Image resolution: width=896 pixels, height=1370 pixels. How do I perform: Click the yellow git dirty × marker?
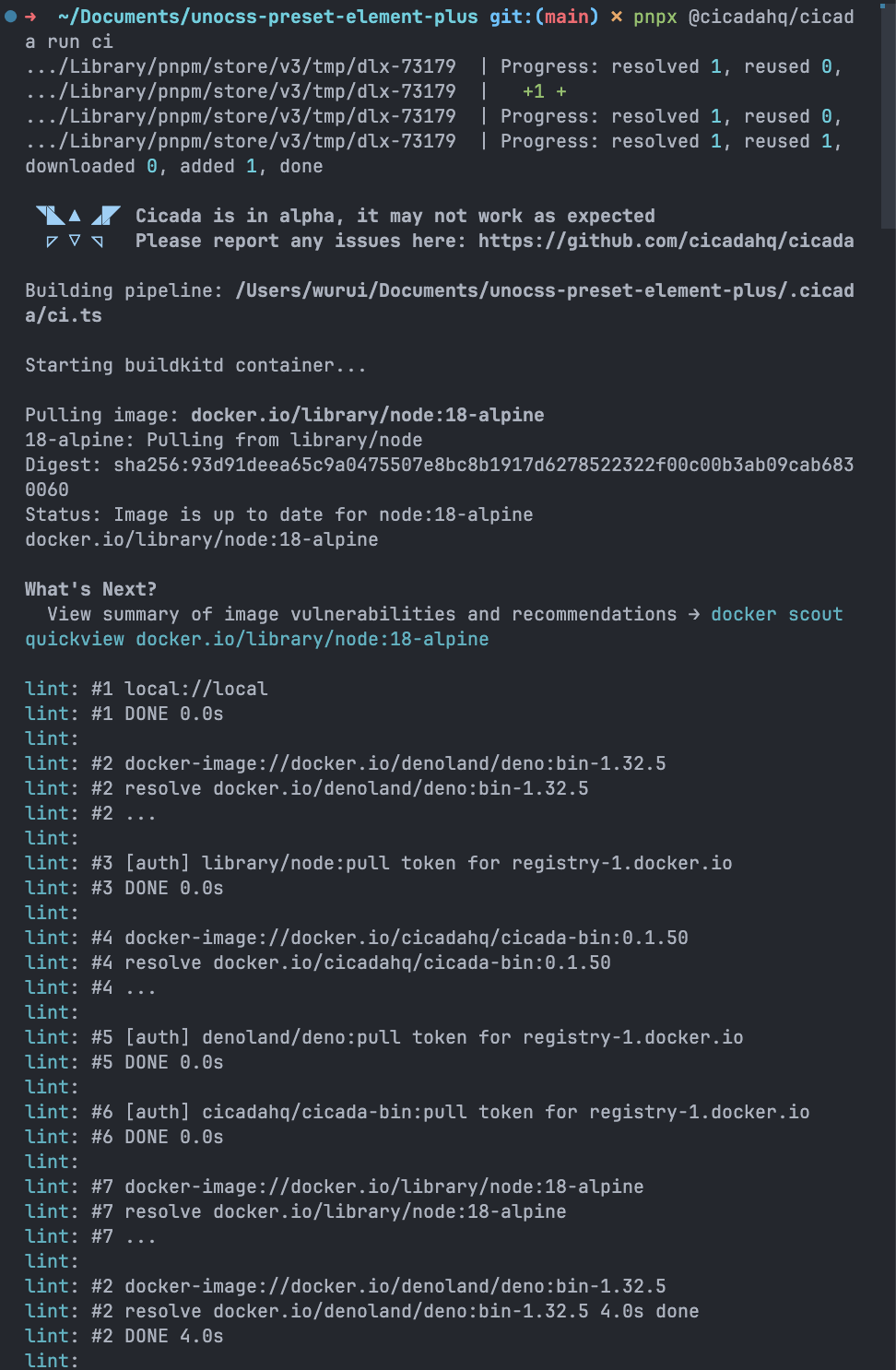(x=616, y=17)
